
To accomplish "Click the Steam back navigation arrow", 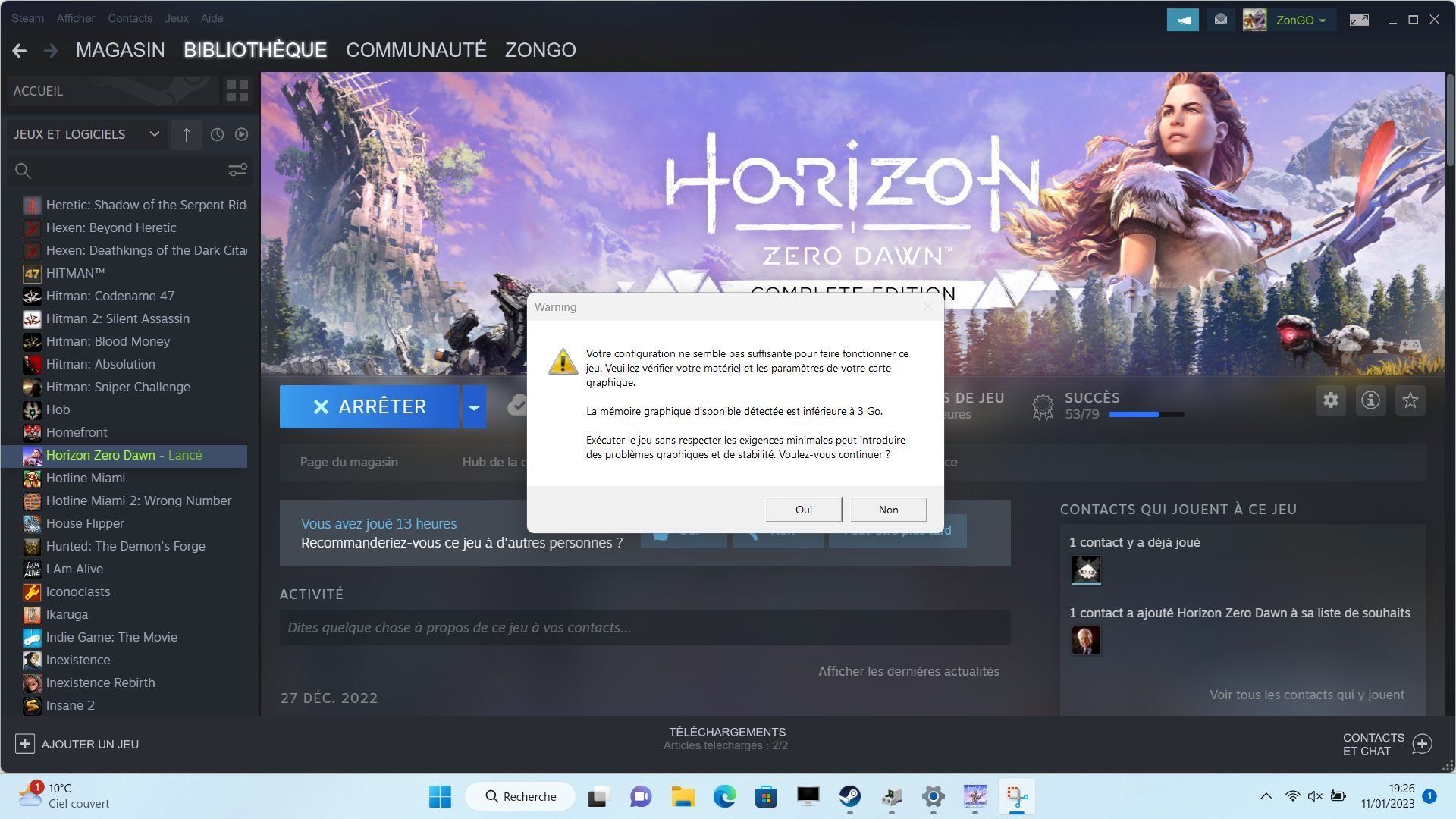I will pos(20,50).
